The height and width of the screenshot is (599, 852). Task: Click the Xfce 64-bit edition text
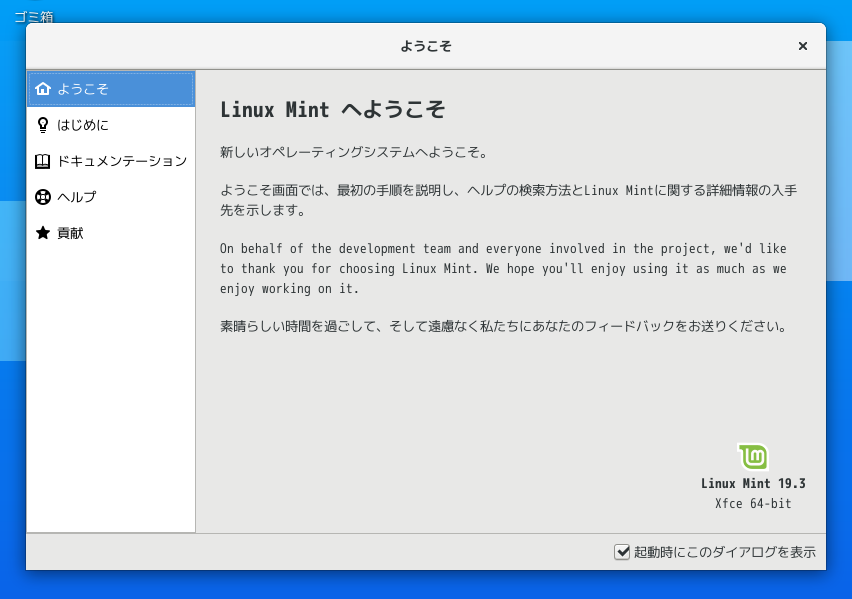pyautogui.click(x=753, y=503)
